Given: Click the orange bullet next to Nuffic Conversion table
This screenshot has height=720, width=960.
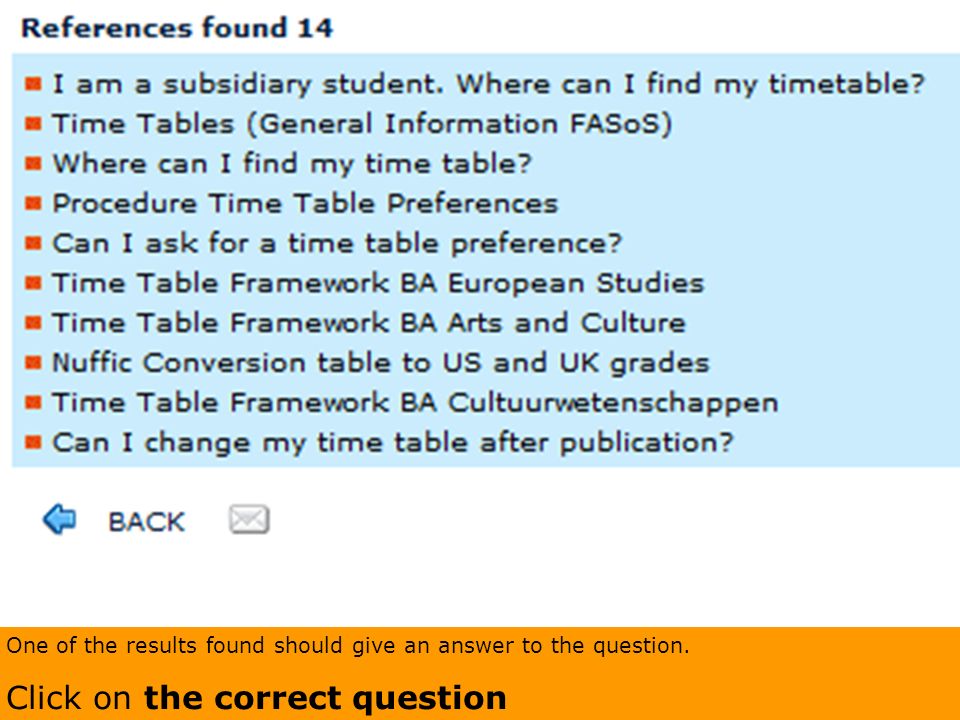Looking at the screenshot, I should (33, 363).
